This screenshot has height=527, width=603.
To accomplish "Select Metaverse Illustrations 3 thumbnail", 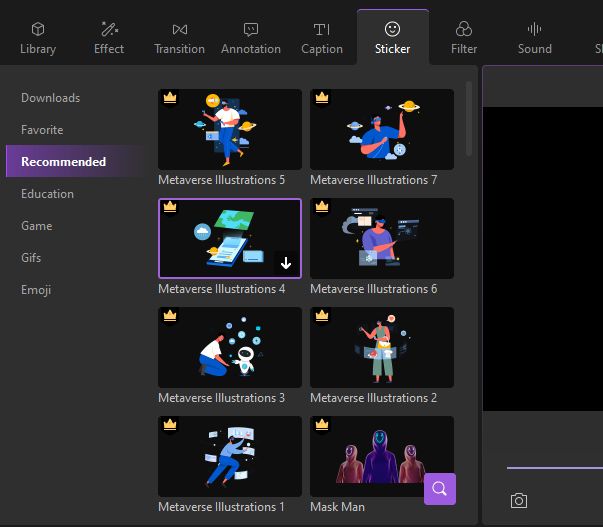I will click(x=230, y=347).
